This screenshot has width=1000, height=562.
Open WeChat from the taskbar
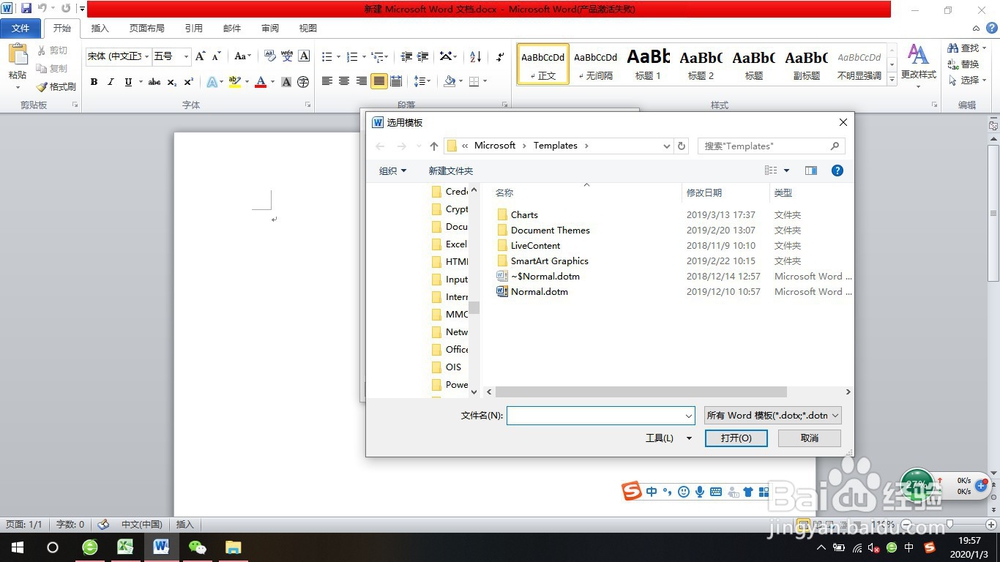coord(197,547)
